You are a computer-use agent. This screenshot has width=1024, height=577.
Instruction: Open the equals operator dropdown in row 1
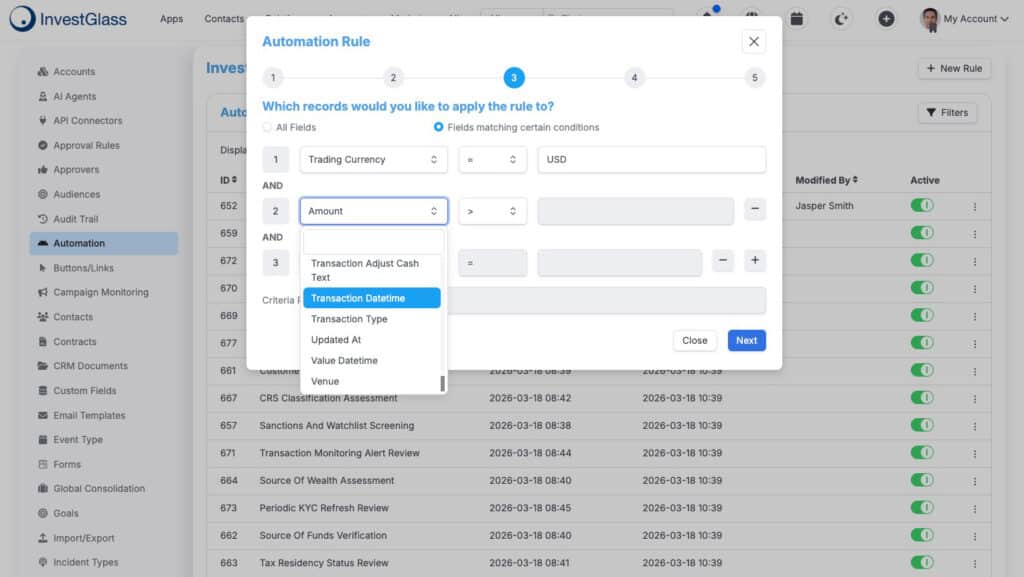[x=492, y=160]
